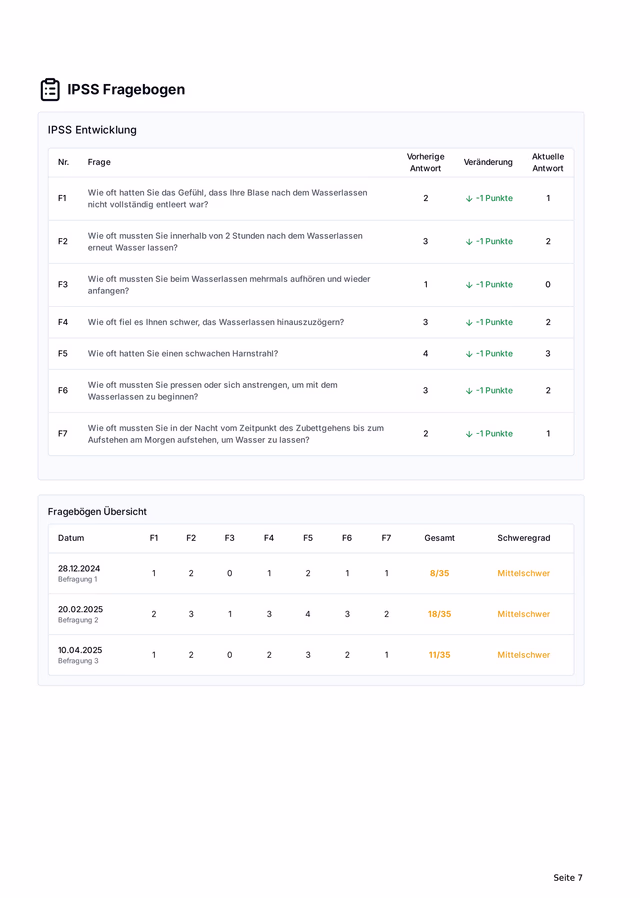Click the Frage column header
This screenshot has height=898, width=640.
click(99, 162)
